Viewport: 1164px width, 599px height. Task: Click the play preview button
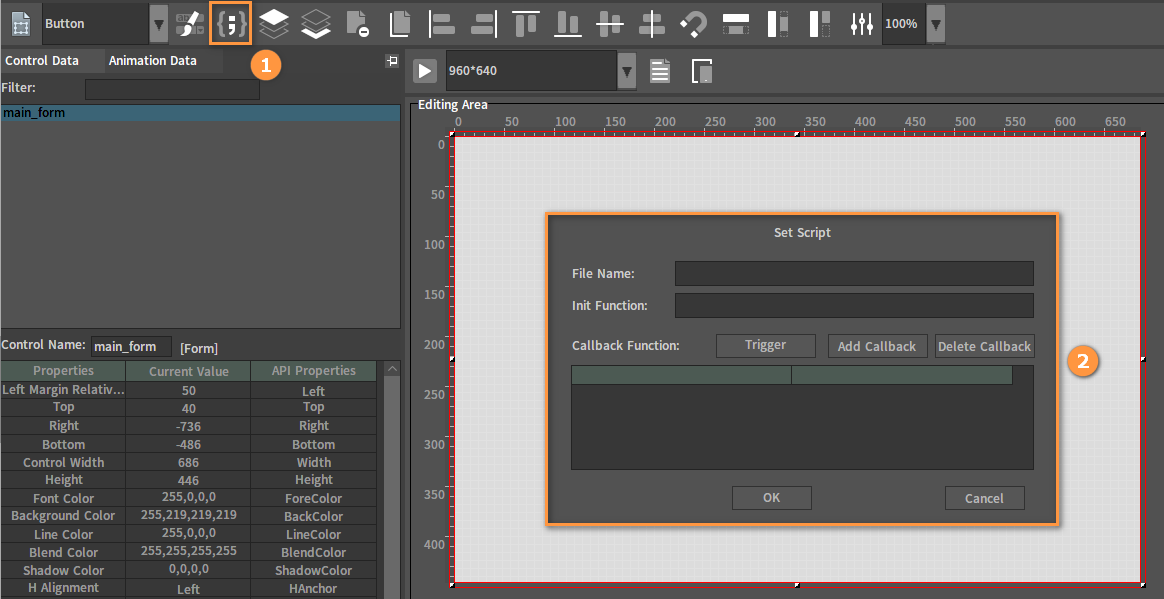[425, 71]
